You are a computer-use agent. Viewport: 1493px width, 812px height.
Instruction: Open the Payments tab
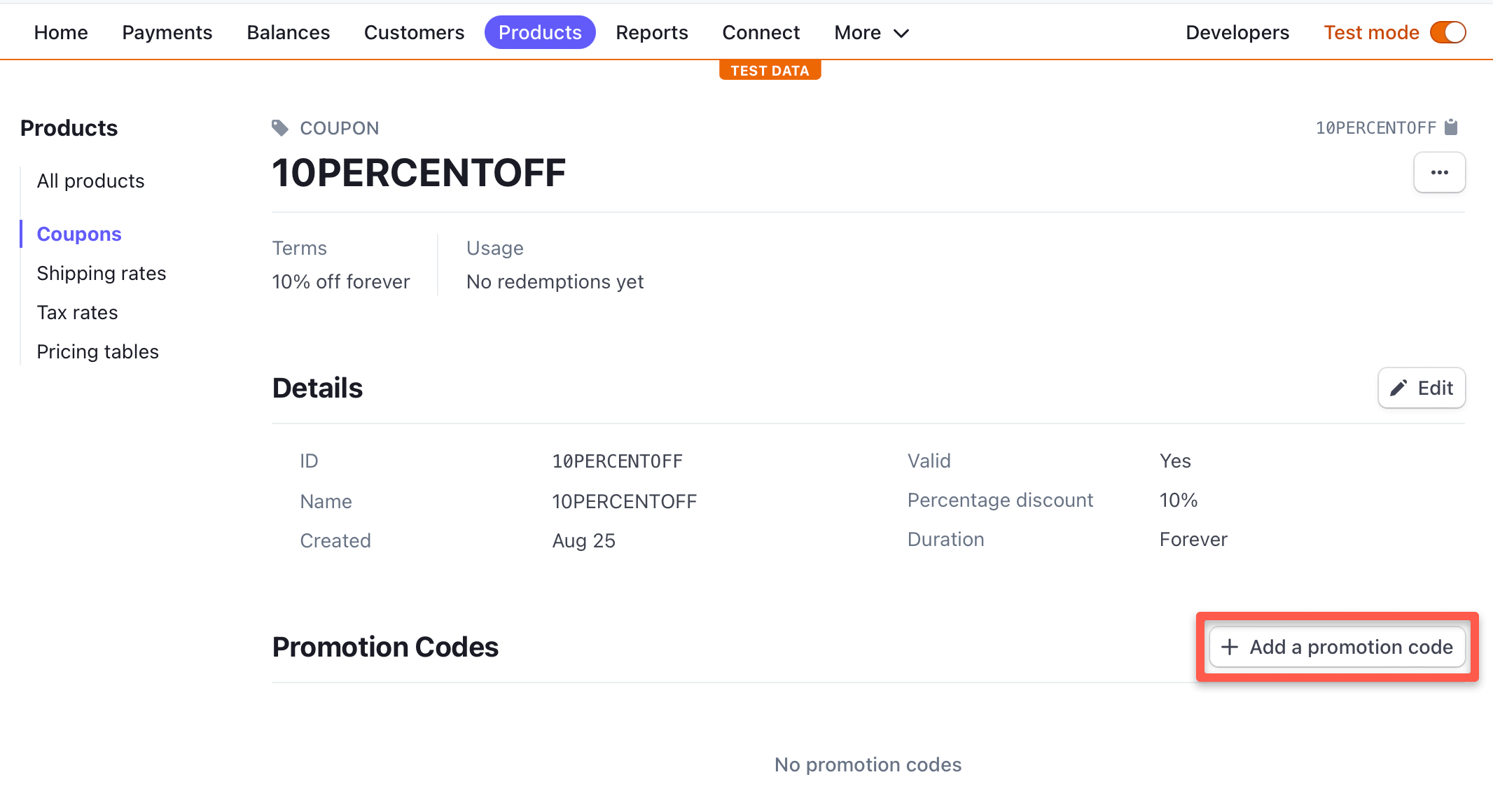(x=167, y=32)
